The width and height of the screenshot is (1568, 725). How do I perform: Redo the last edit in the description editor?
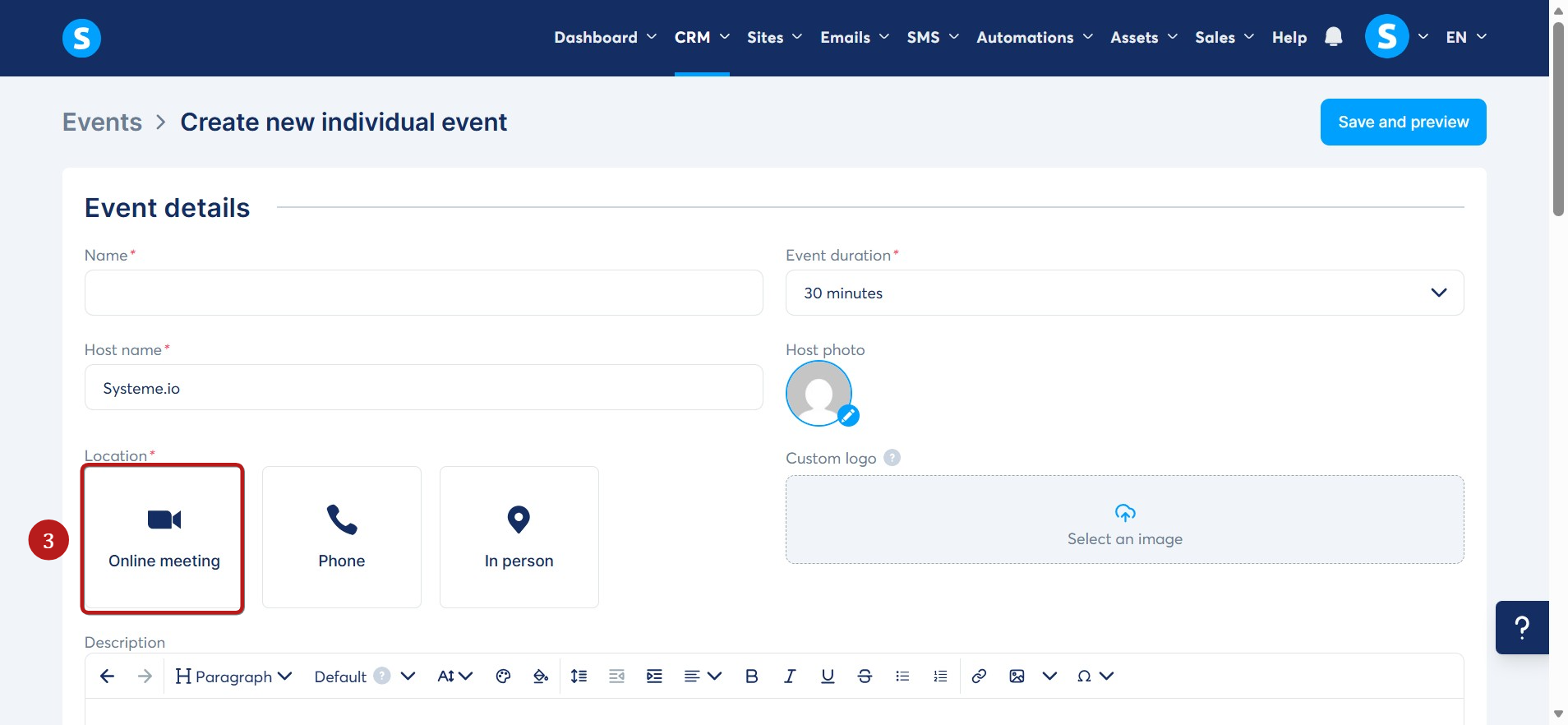145,676
